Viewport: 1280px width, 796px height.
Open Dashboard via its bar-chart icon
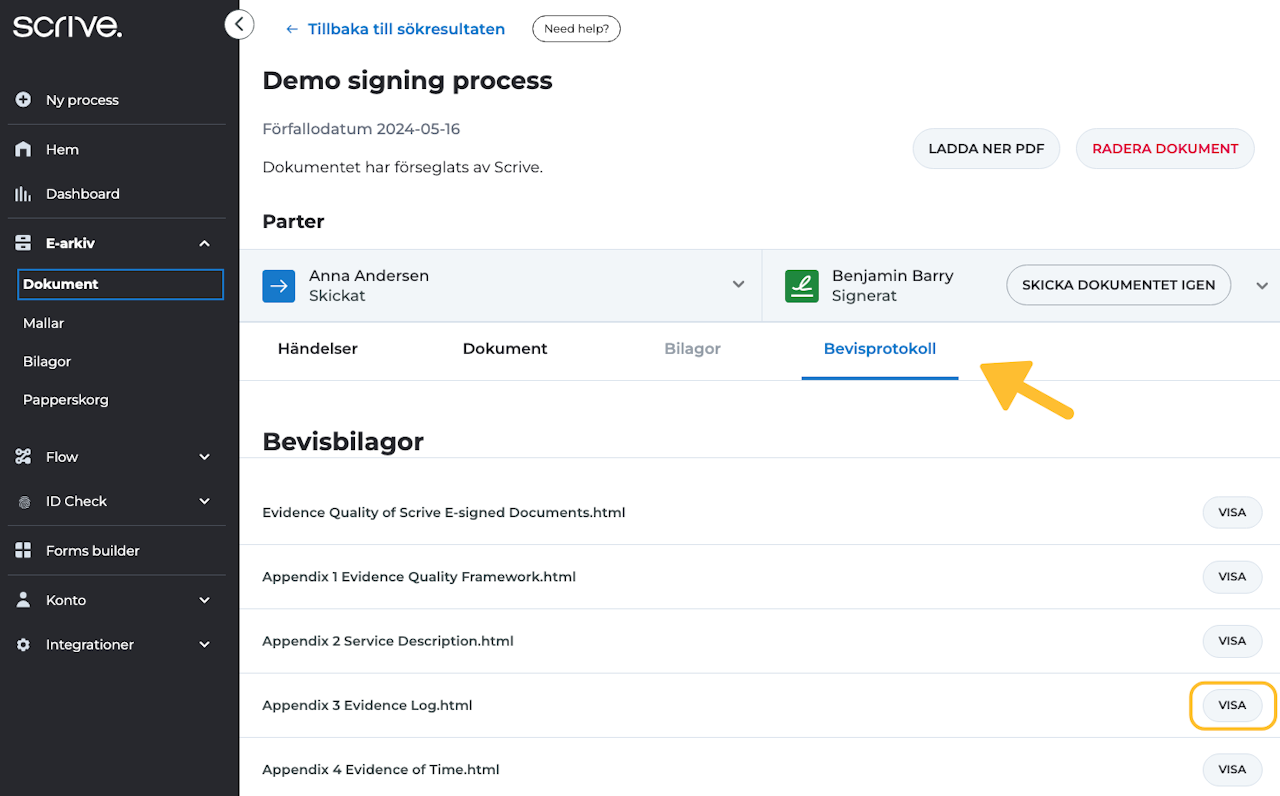coord(24,194)
